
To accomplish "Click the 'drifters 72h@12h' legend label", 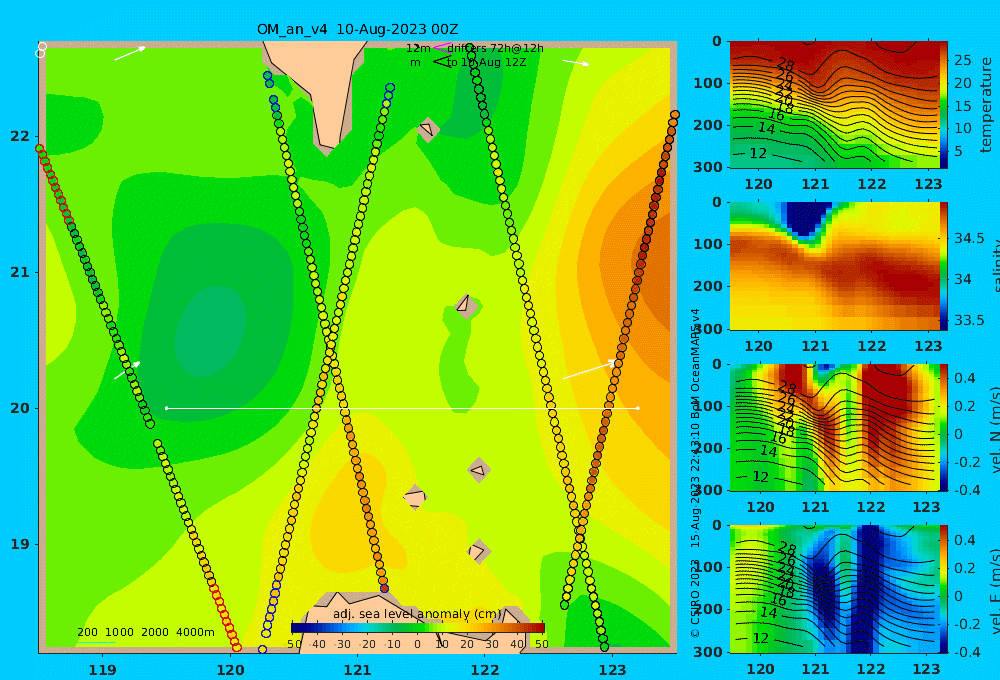I will click(496, 48).
